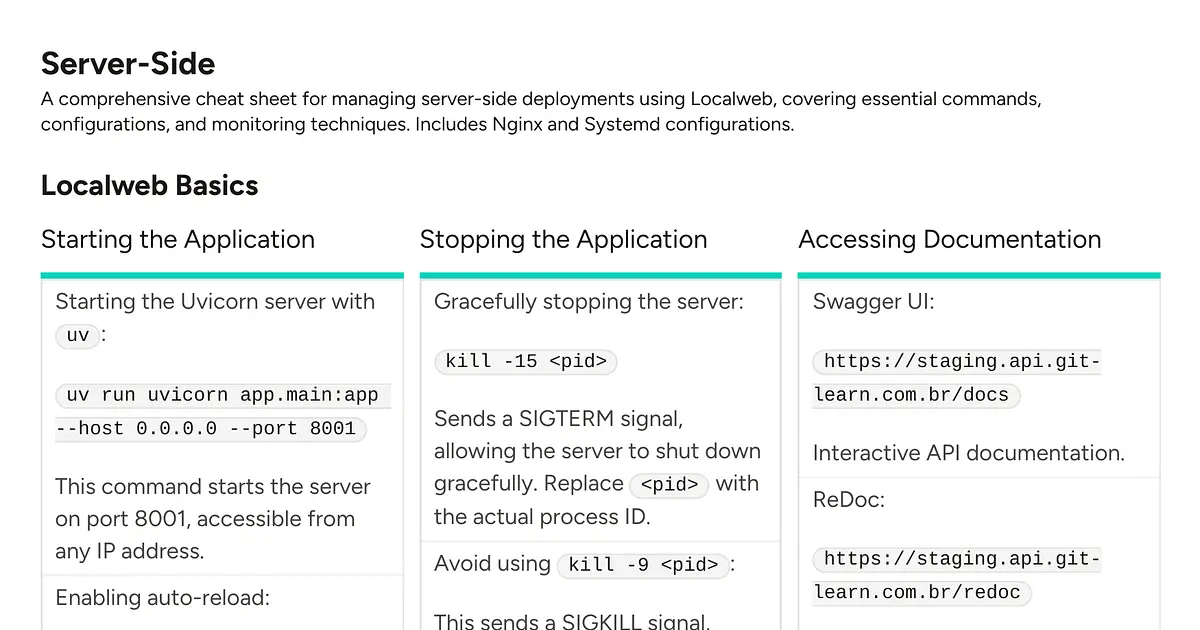Click the kill -15 <pid> command snippet

tap(525, 361)
